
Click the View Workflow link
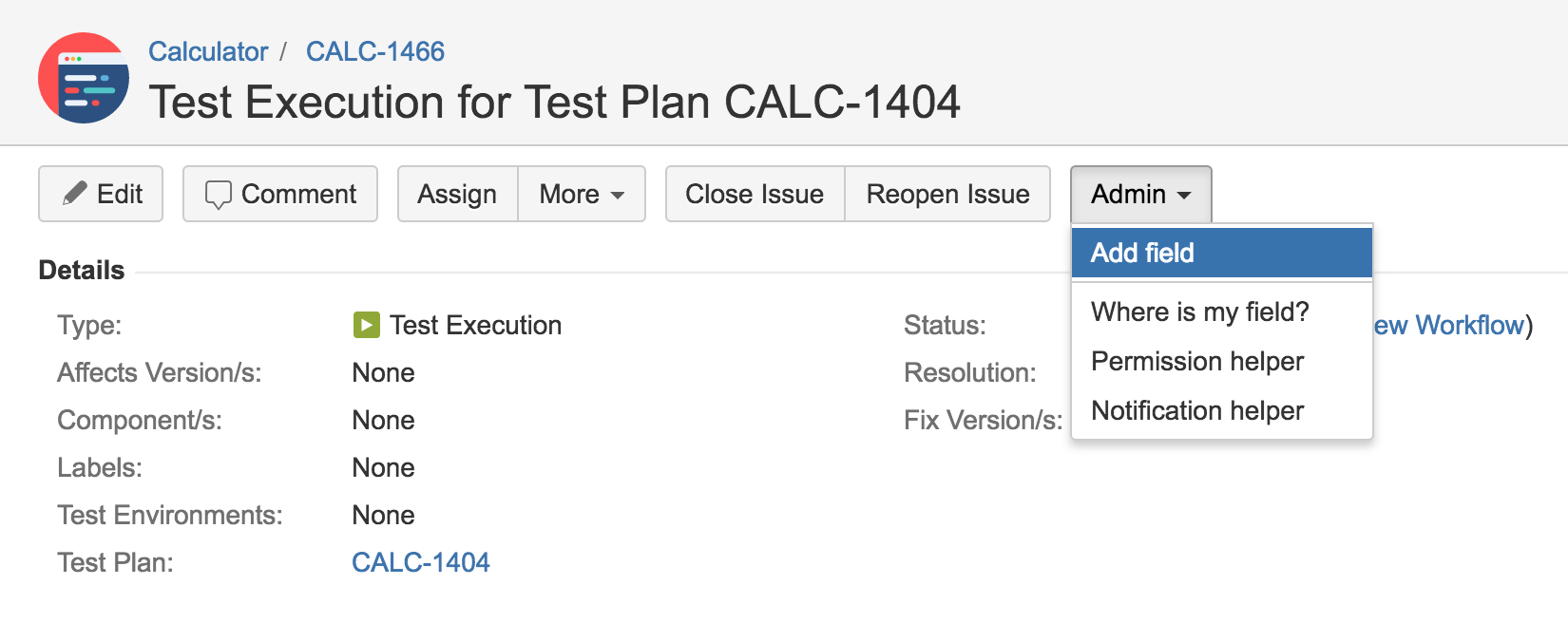pos(1448,325)
